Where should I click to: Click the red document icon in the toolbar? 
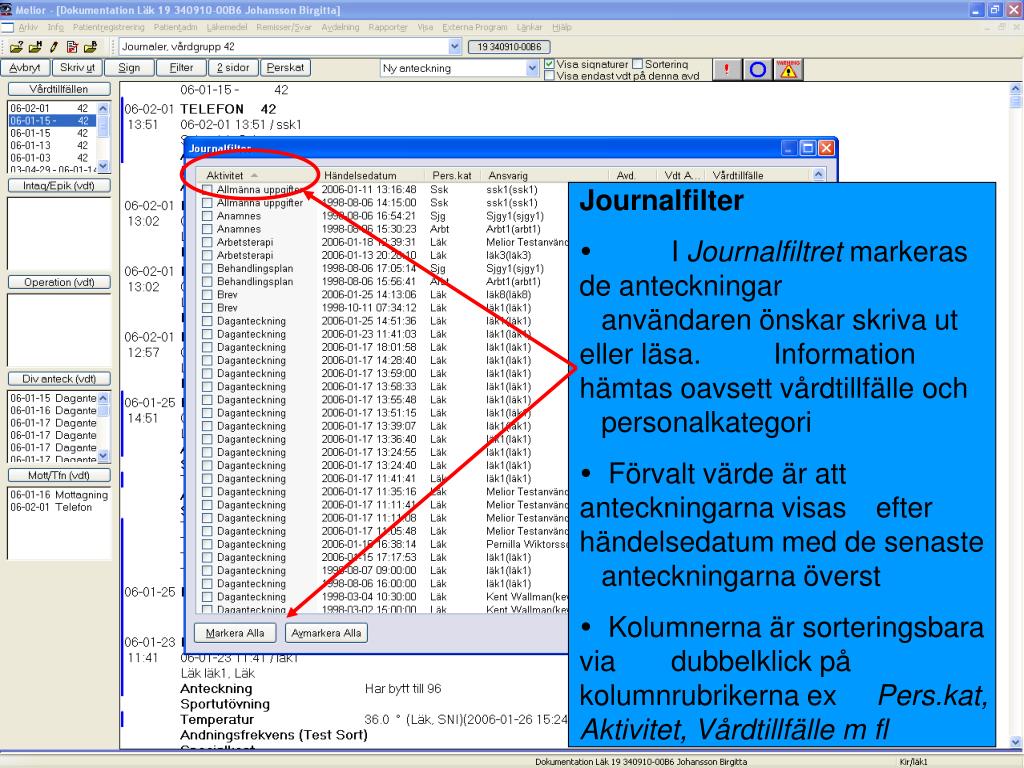tap(72, 47)
